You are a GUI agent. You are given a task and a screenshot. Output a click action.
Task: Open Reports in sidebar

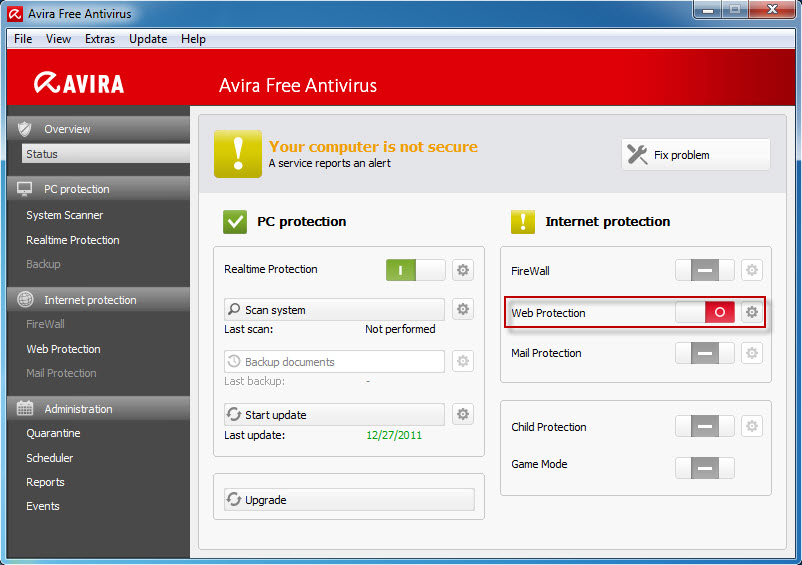click(46, 482)
